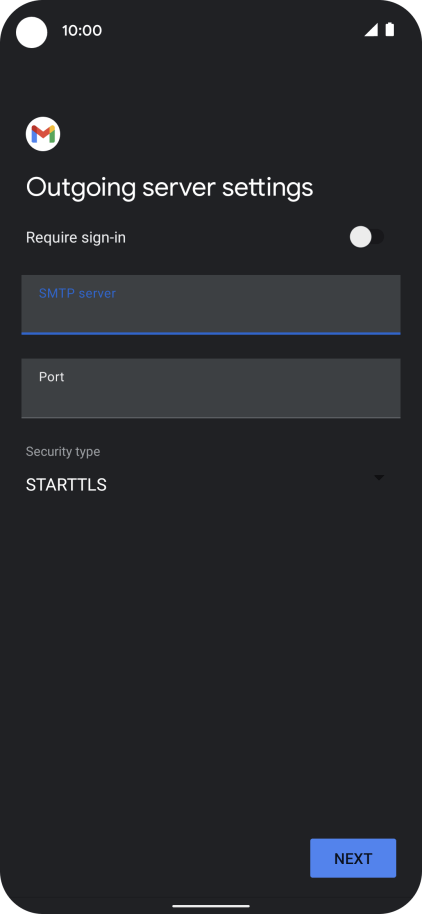Tap the cellular signal status icon
The height and width of the screenshot is (914, 422).
(371, 30)
